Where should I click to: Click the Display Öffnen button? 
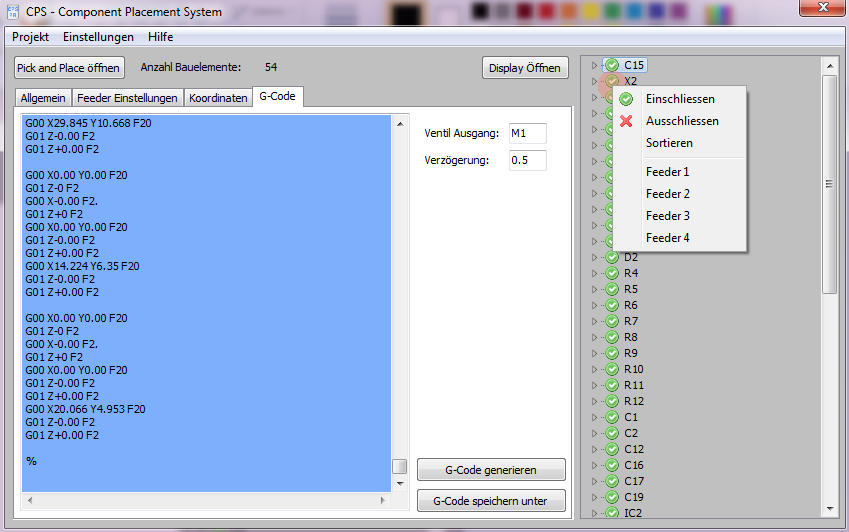[525, 68]
